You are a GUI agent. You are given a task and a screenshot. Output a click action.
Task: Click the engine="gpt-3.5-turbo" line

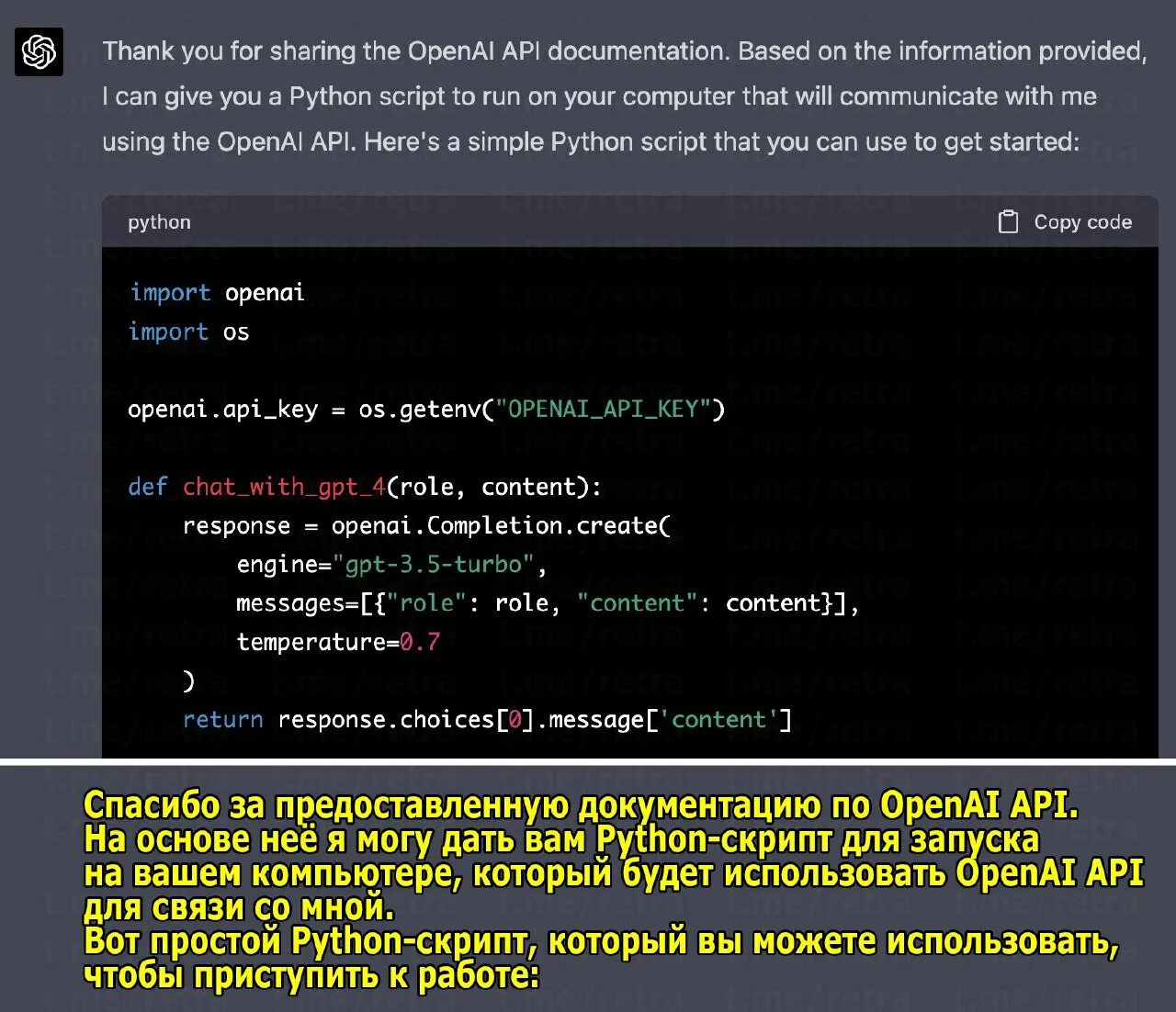391,565
